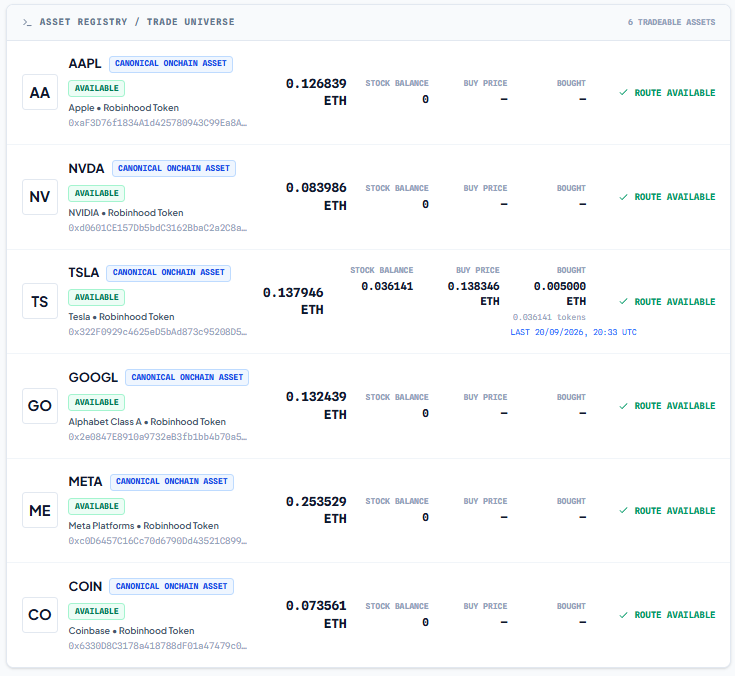Click the AA ticker icon for Apple

point(40,92)
